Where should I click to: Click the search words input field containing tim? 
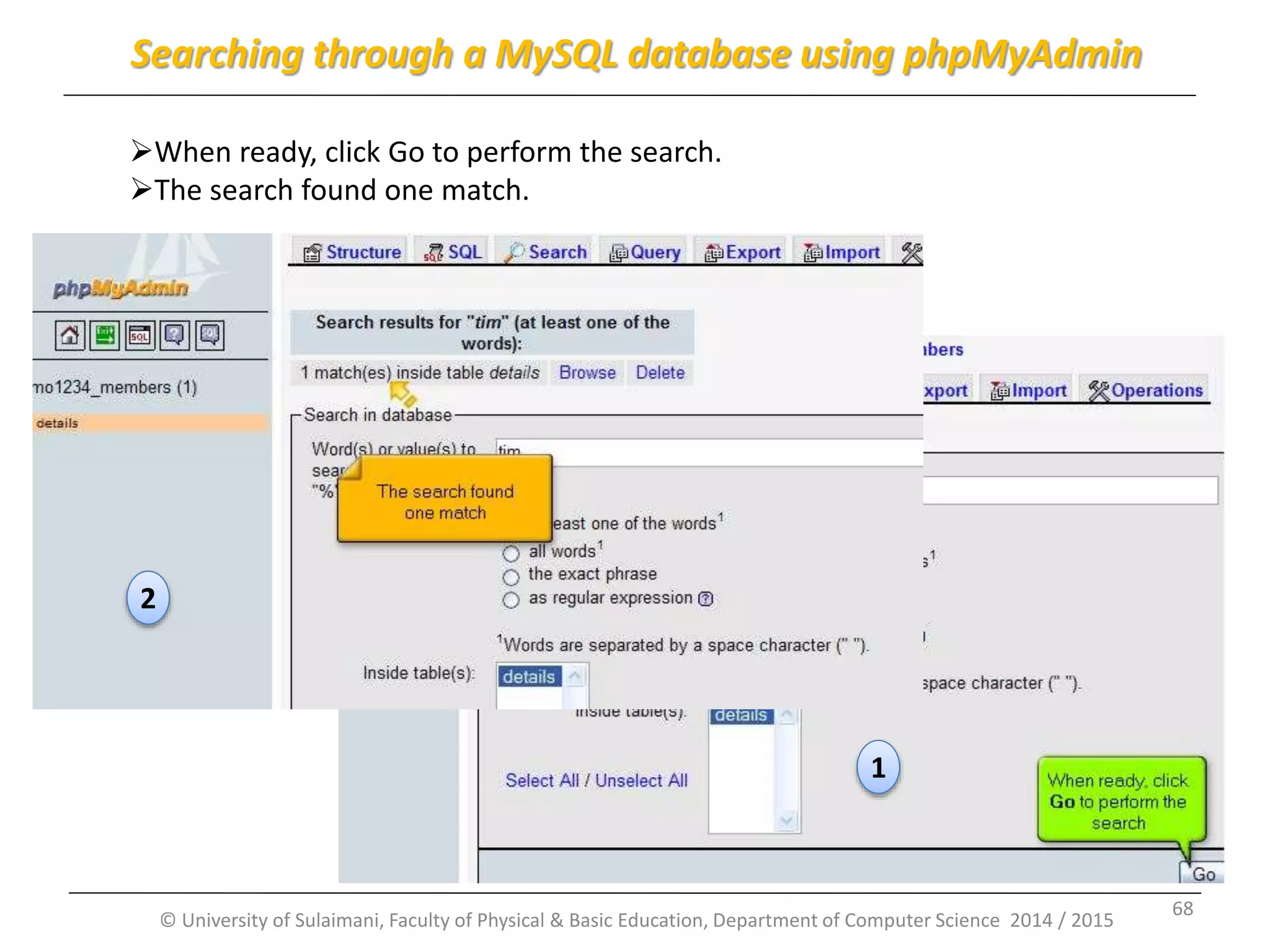click(709, 452)
